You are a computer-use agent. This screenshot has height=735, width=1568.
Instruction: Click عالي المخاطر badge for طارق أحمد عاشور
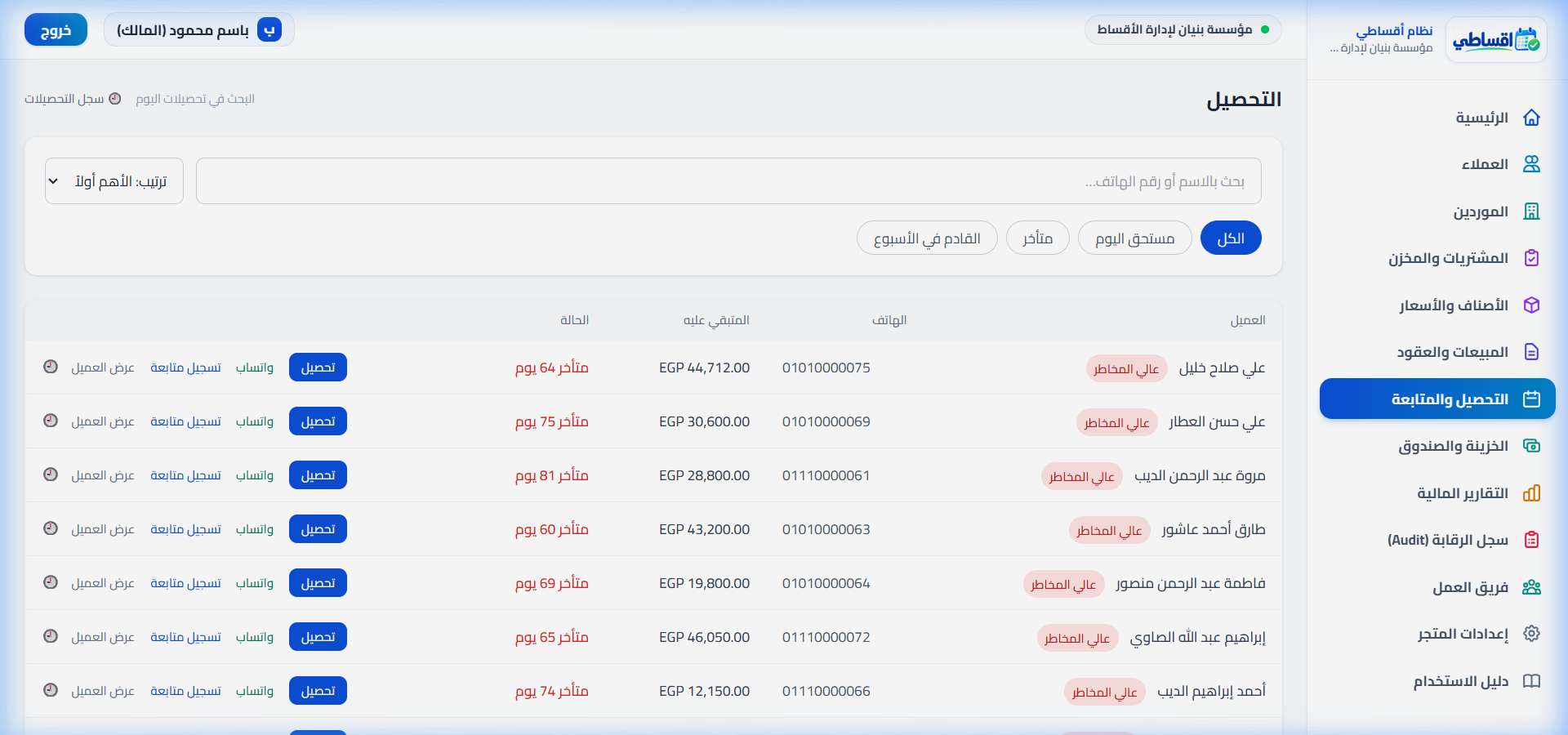coord(1109,530)
